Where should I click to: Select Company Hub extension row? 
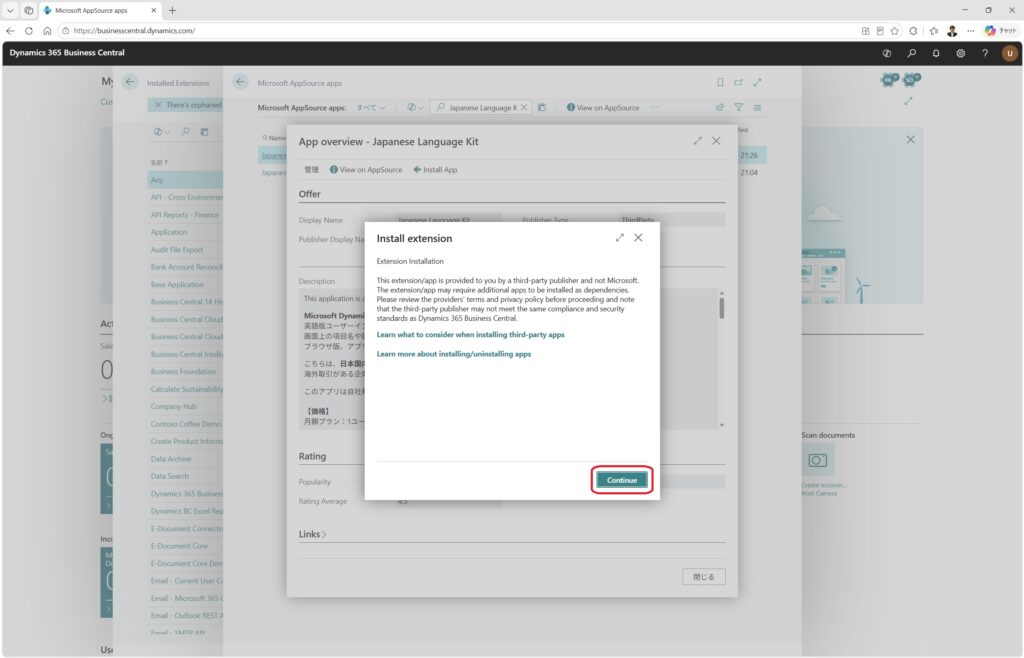point(185,406)
